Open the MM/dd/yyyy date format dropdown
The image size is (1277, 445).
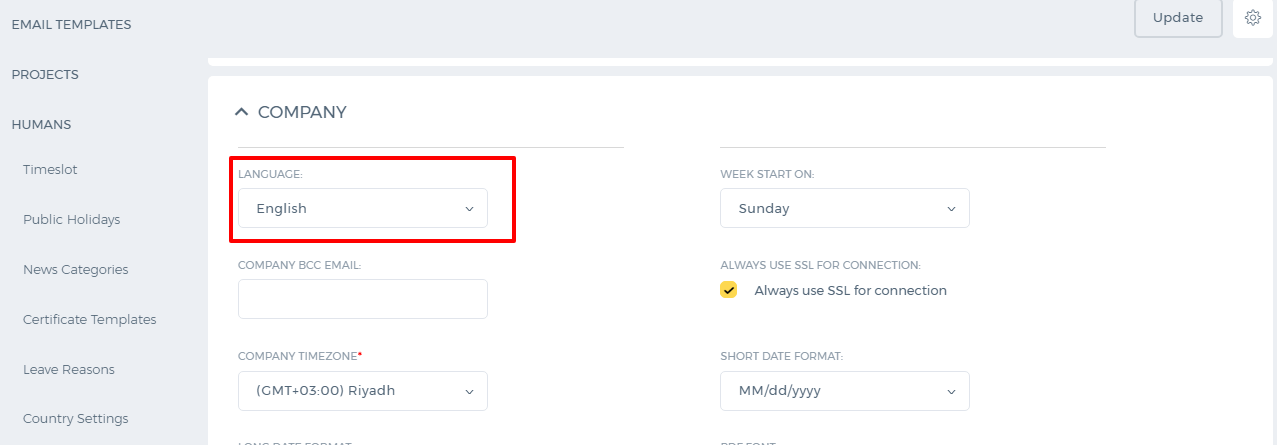coord(845,391)
